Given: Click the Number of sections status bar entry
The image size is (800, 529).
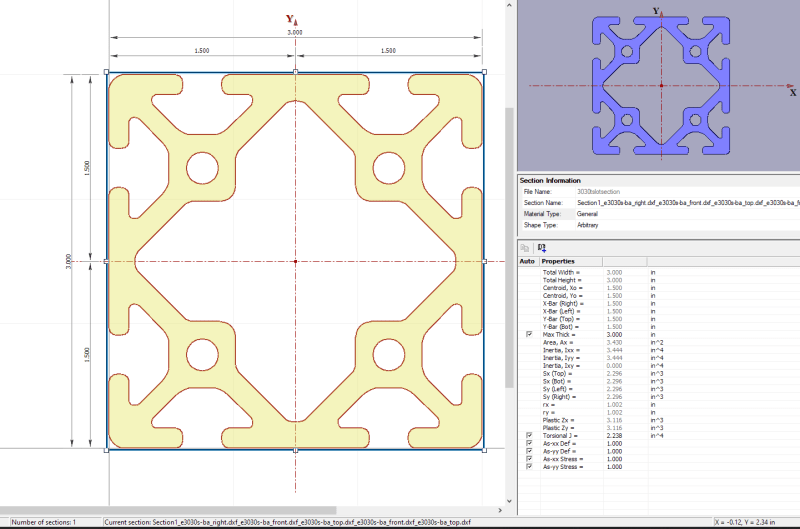Looking at the screenshot, I should pyautogui.click(x=44, y=522).
